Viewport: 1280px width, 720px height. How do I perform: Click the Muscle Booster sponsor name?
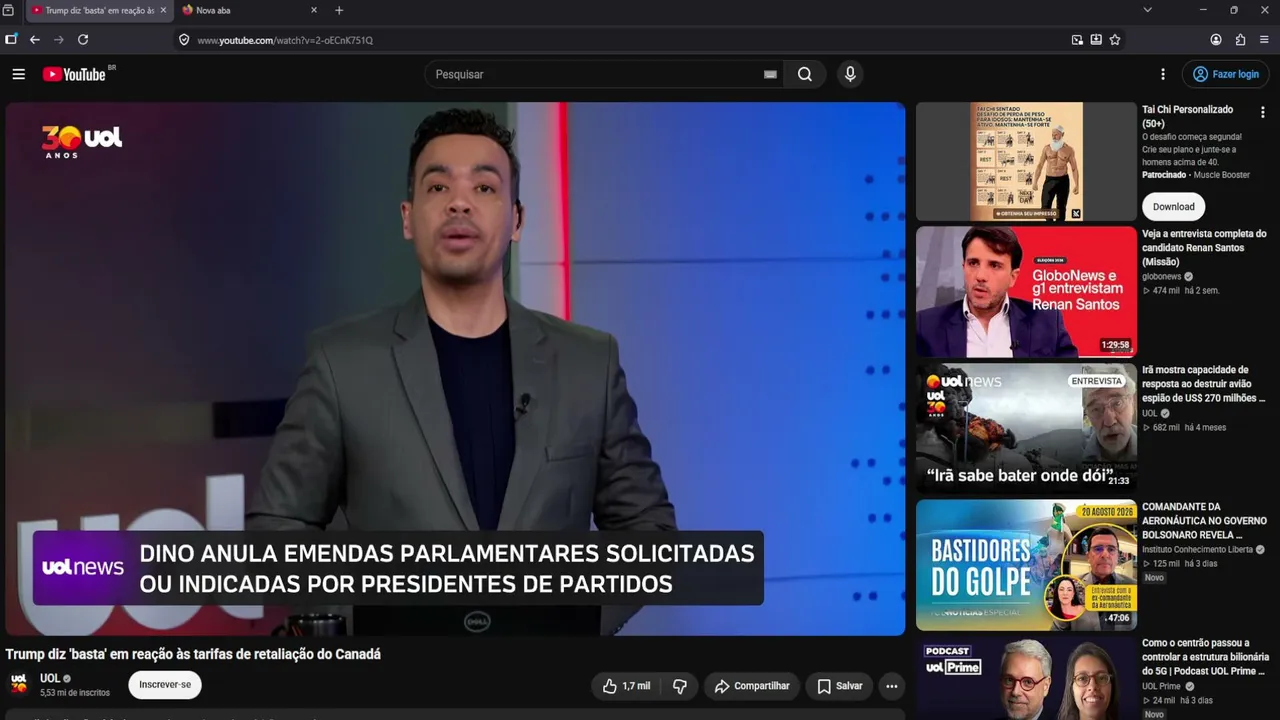point(1222,175)
